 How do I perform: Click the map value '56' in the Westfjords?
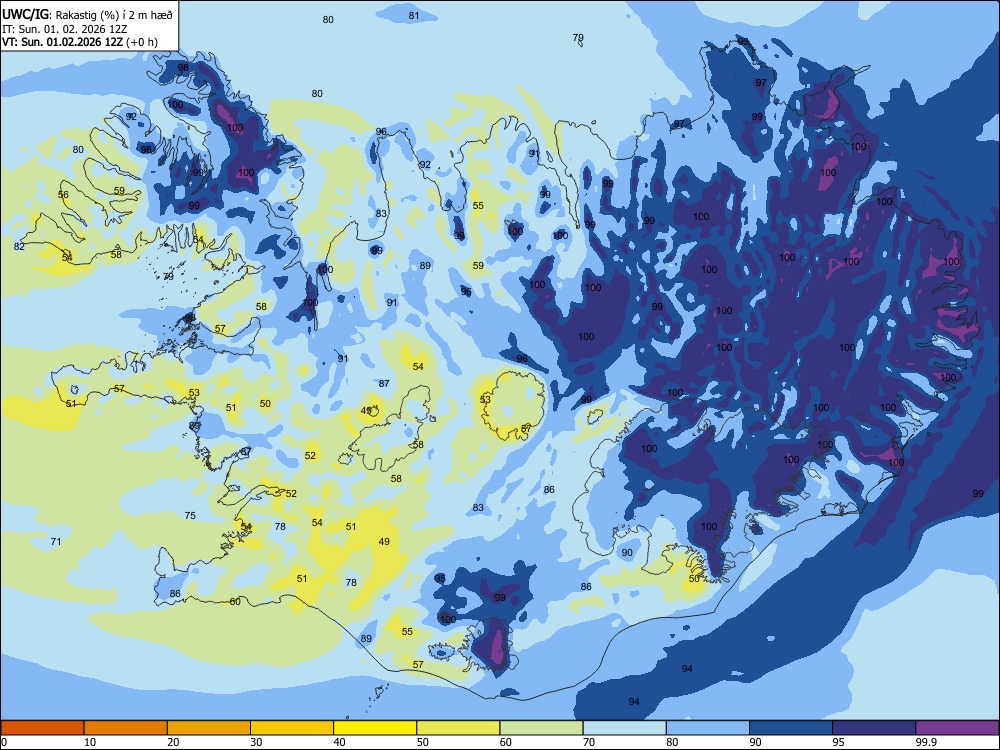[x=63, y=195]
